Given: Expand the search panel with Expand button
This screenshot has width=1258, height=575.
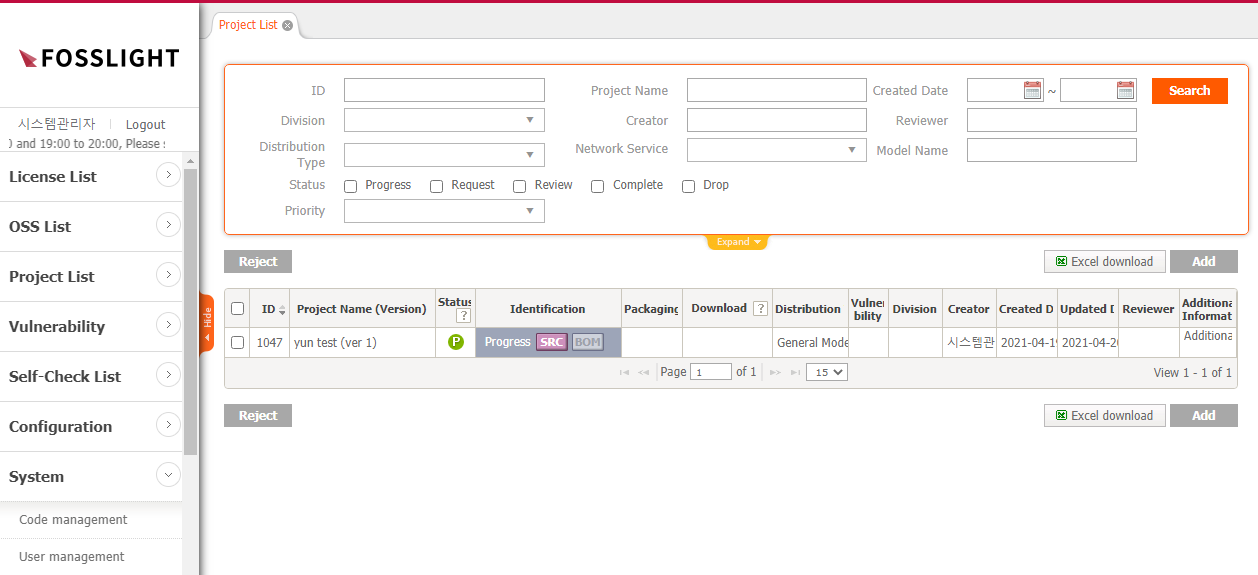Looking at the screenshot, I should coord(737,242).
